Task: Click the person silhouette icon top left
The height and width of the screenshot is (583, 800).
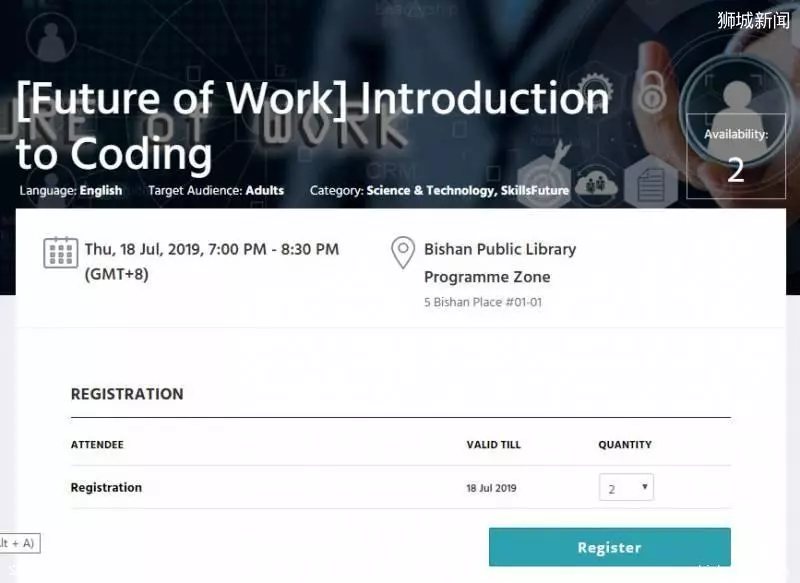Action: (51, 38)
